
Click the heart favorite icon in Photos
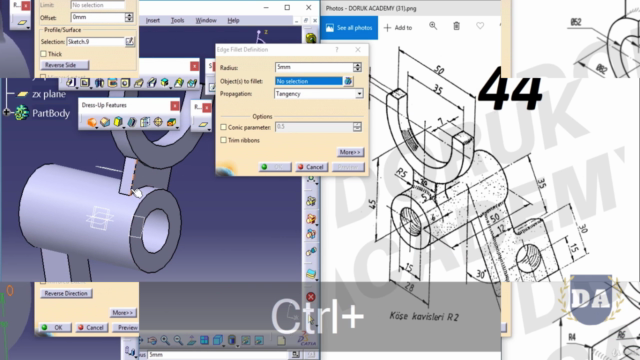coord(480,27)
